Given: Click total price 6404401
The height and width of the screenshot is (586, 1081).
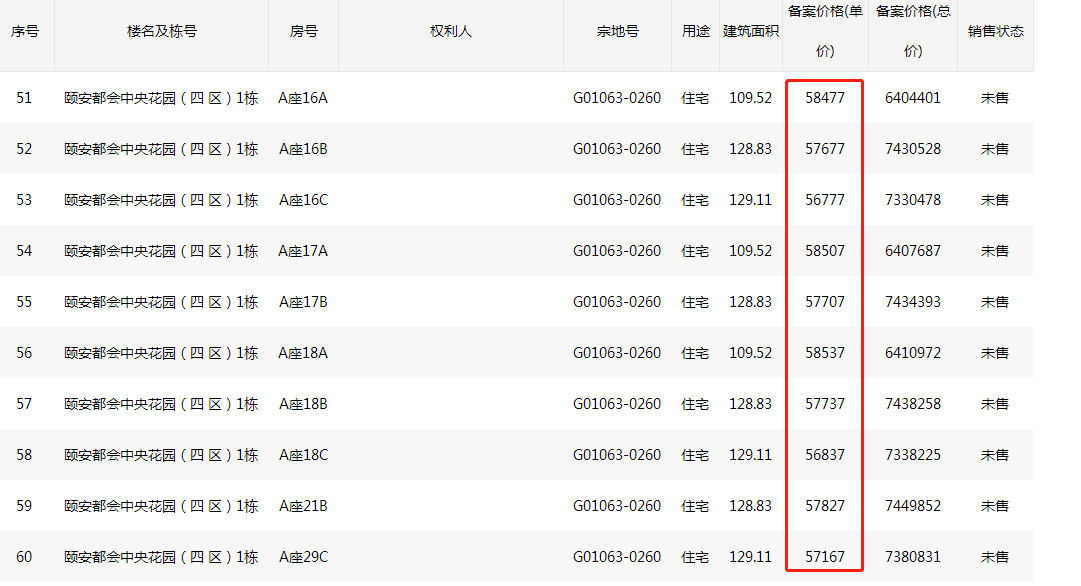Looking at the screenshot, I should (913, 98).
